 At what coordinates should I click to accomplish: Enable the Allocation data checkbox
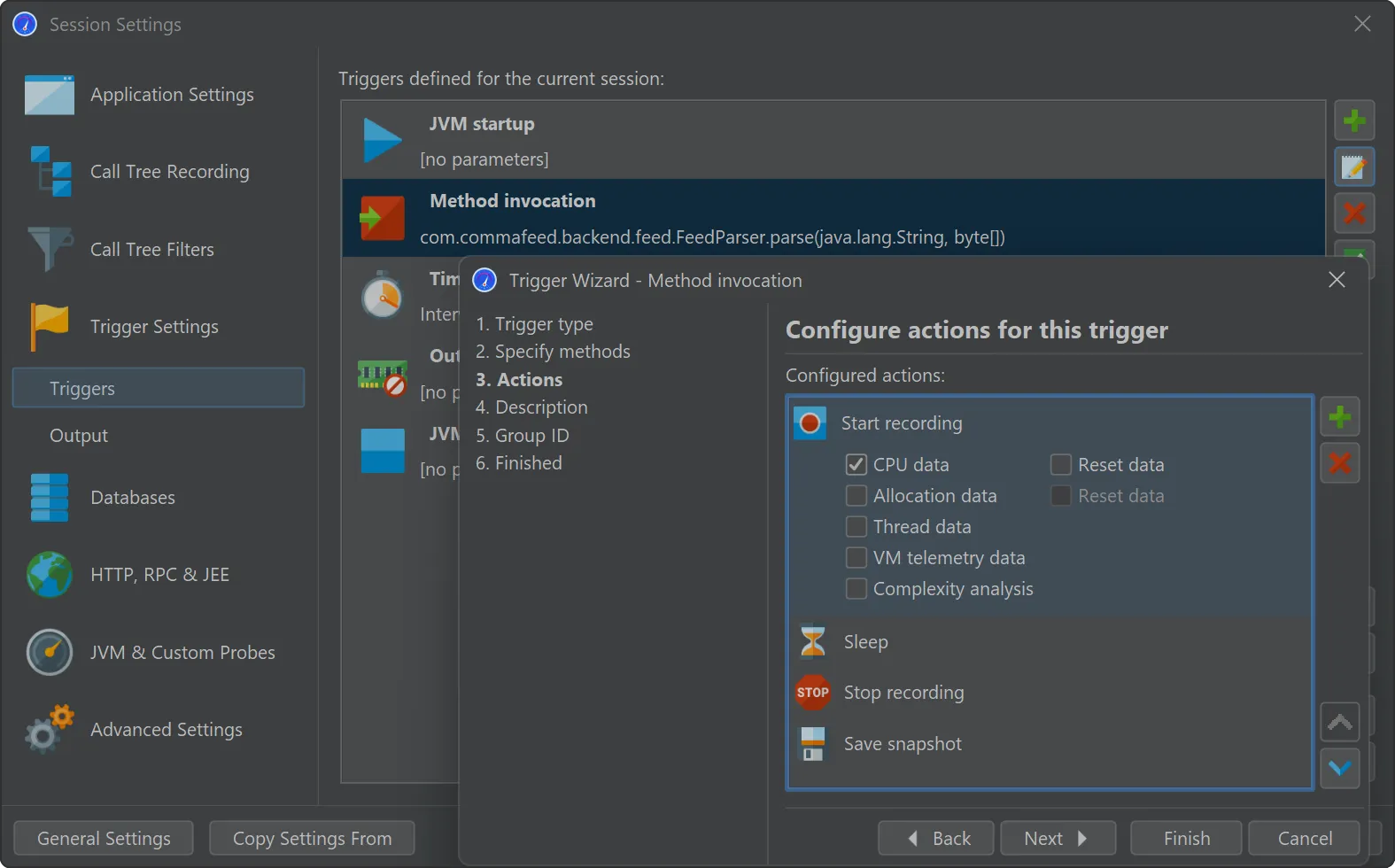click(x=856, y=496)
